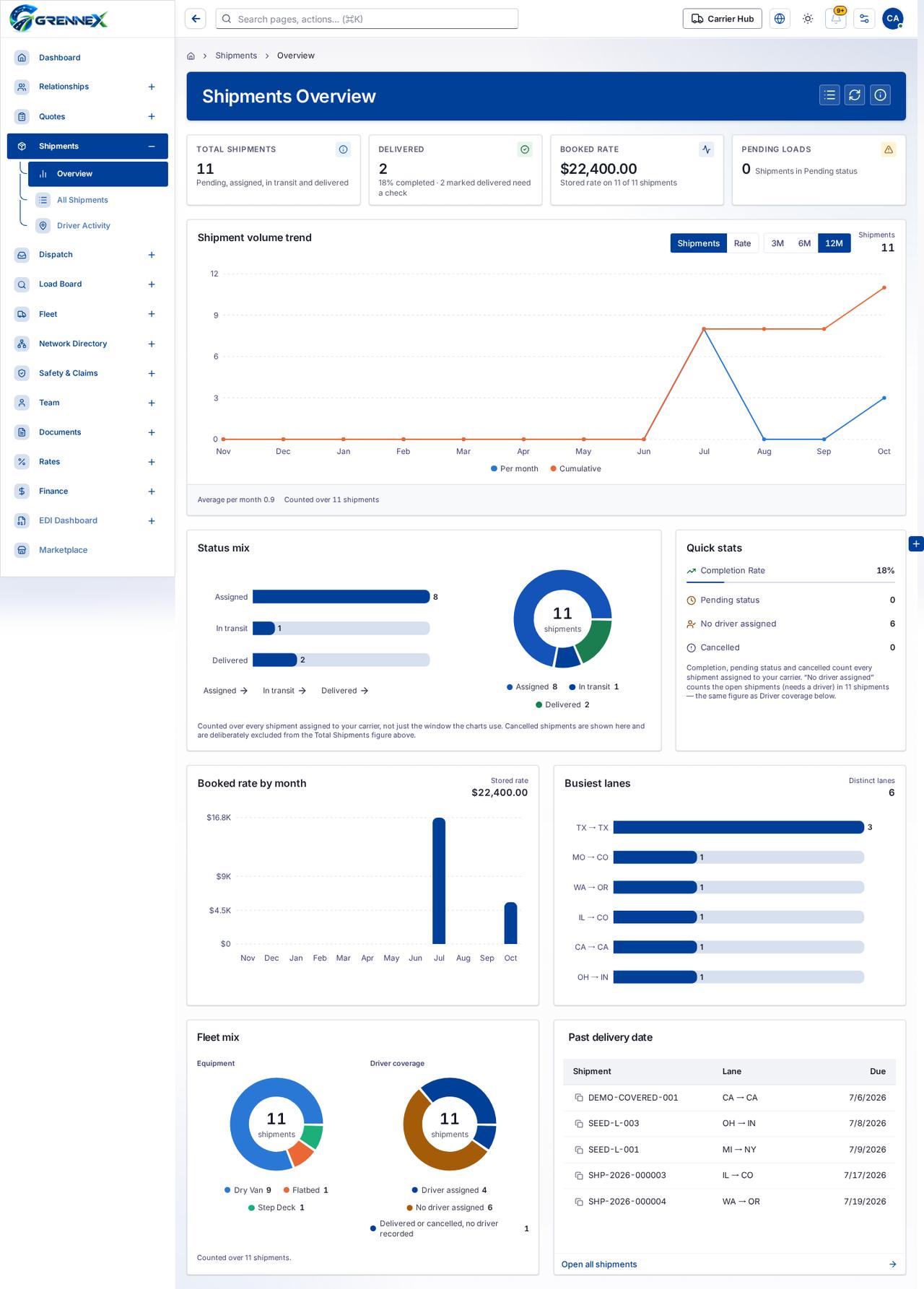Image resolution: width=924 pixels, height=1289 pixels.
Task: Click the home breadcrumb icon
Action: click(x=191, y=56)
